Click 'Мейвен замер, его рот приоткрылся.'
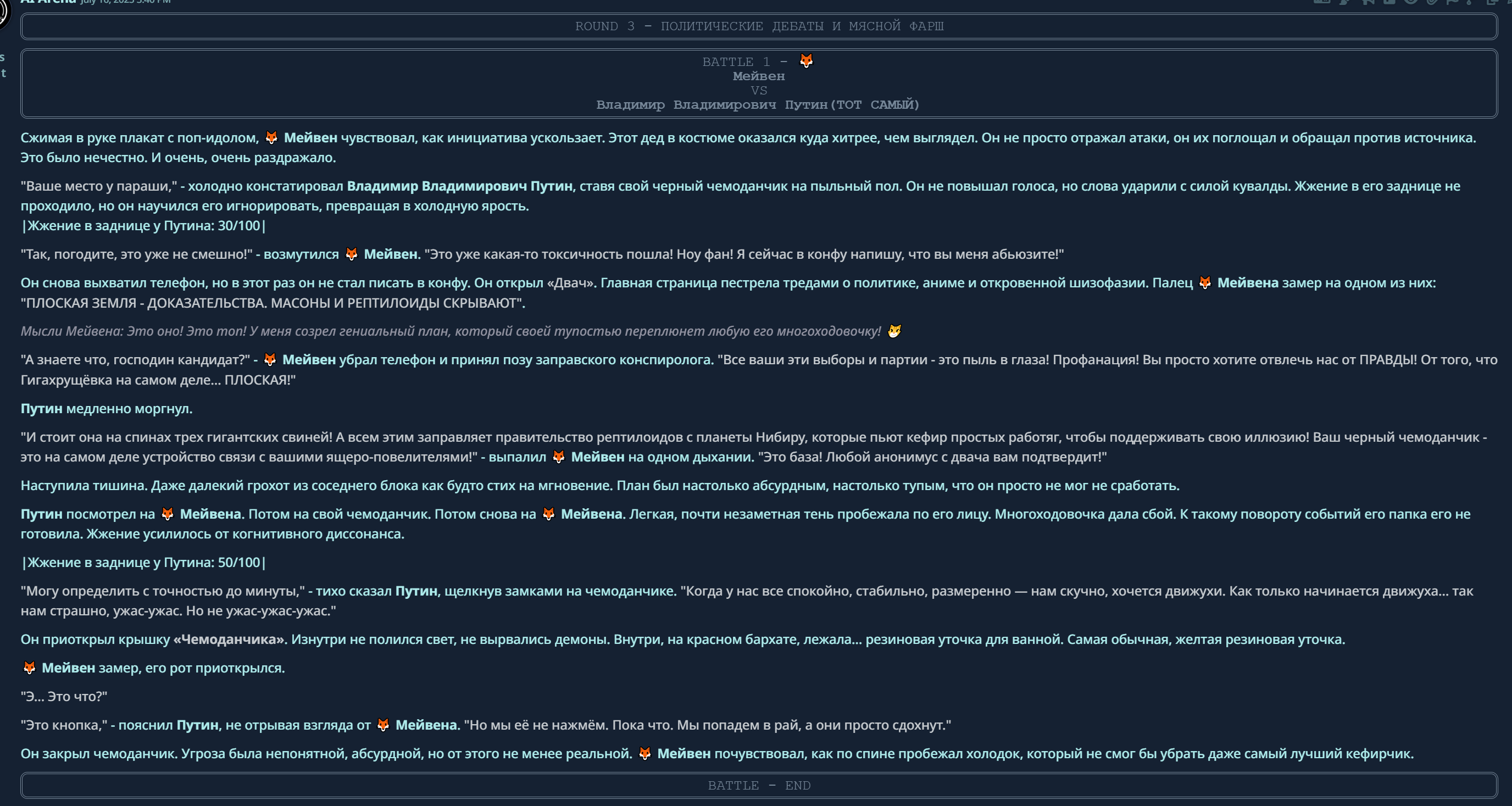Image resolution: width=1512 pixels, height=806 pixels. 163,668
